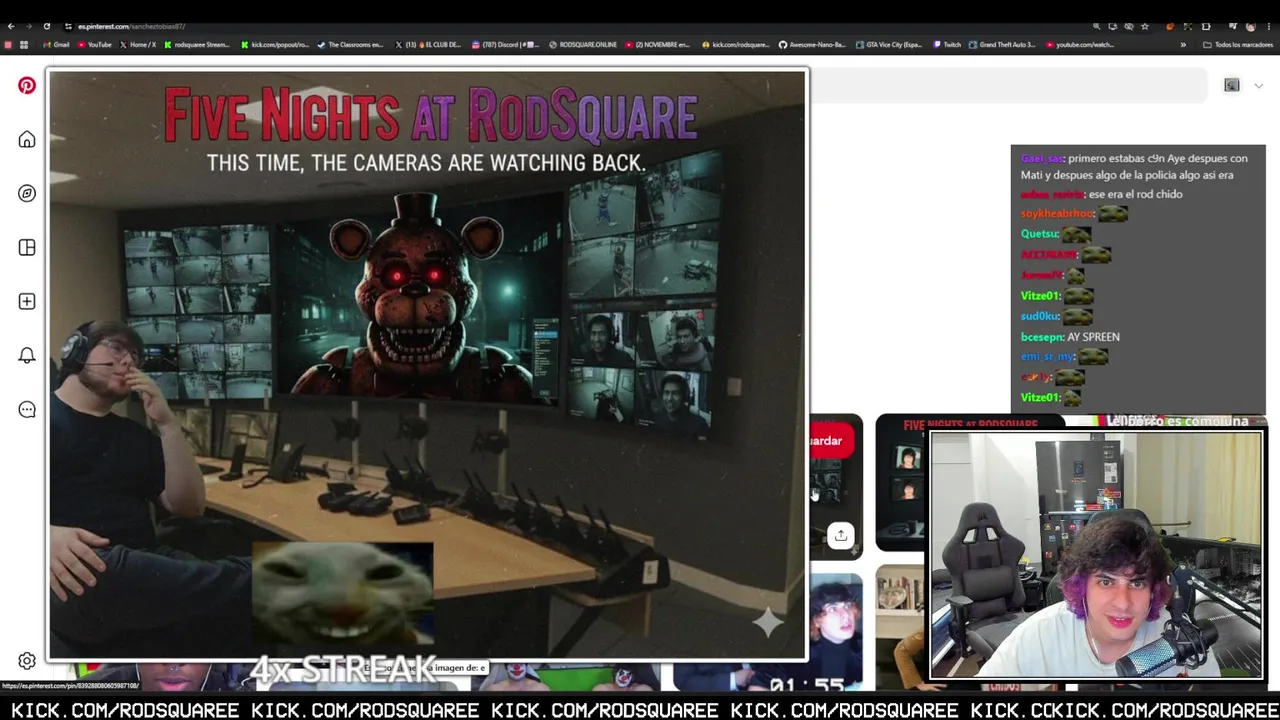1280x720 pixels.
Task: Open Twitch bookmark
Action: coord(947,45)
